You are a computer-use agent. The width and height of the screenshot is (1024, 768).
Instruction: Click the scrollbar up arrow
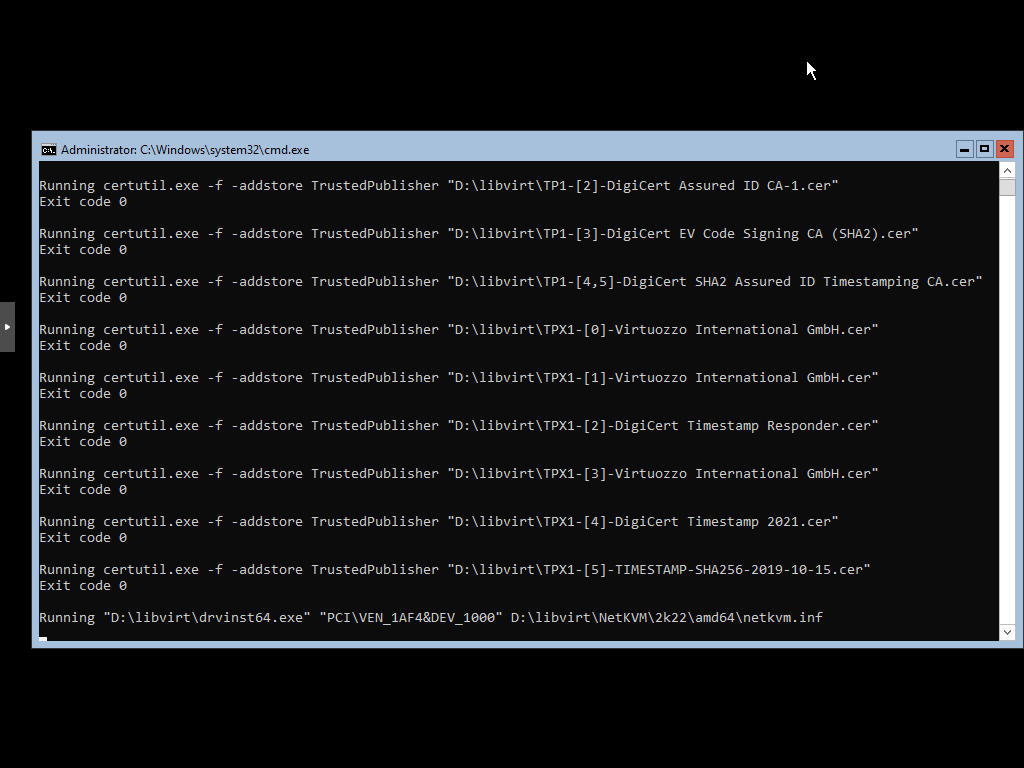coord(1007,170)
